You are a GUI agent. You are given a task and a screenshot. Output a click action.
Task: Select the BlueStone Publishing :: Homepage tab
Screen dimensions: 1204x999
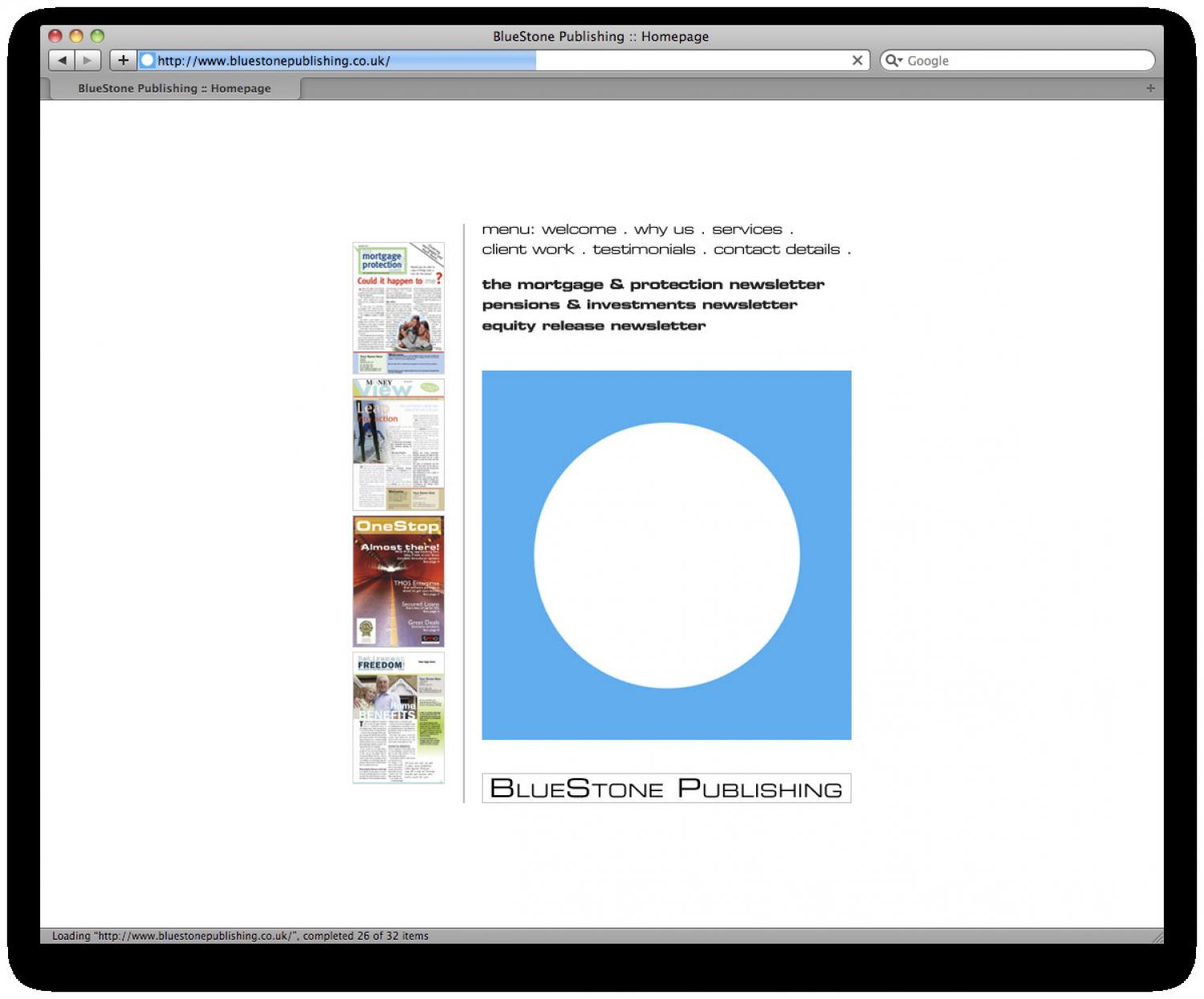174,88
